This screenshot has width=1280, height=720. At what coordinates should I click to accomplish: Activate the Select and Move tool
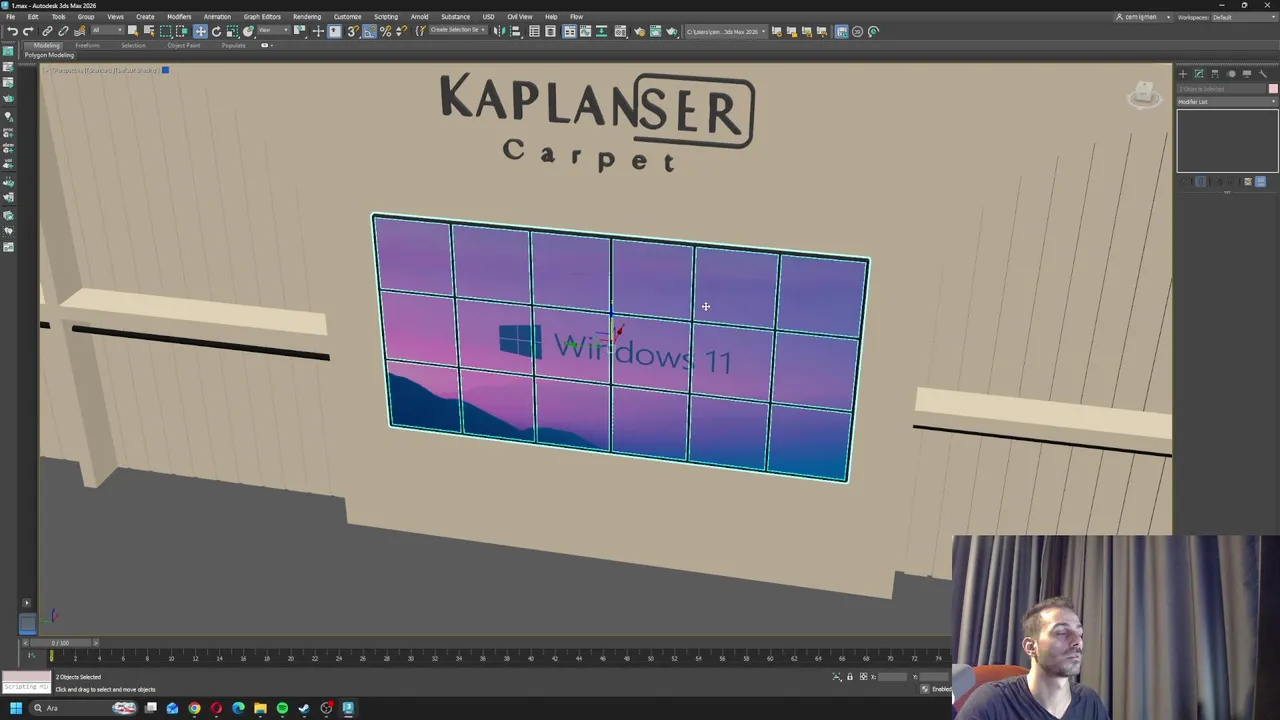200,31
